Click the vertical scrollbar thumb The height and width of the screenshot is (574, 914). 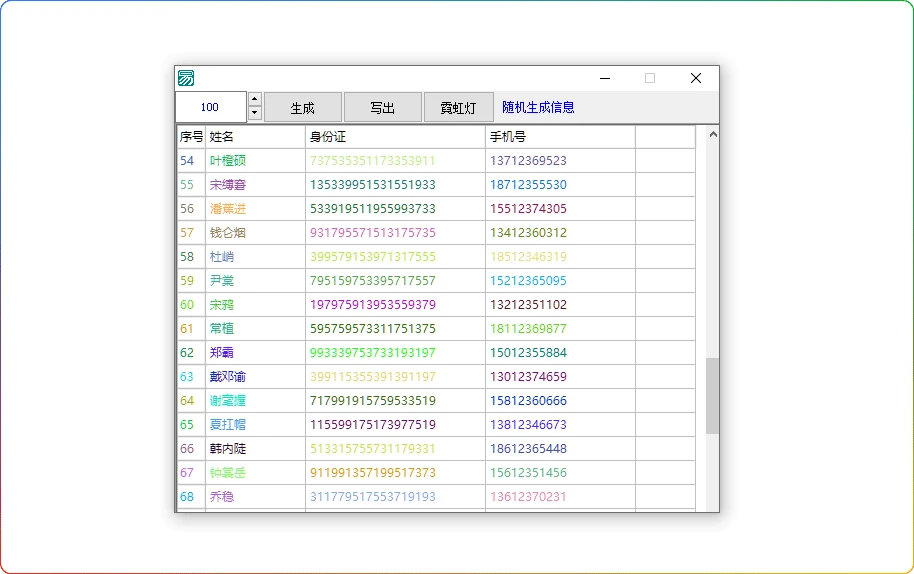click(712, 396)
